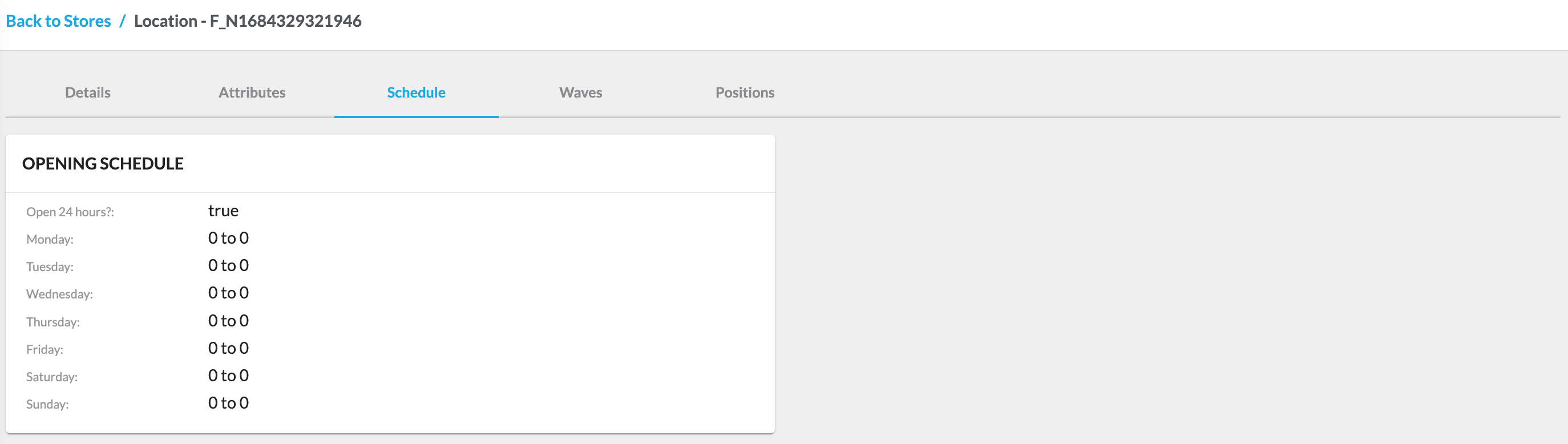Click Monday's '0 to 0' hours value

(x=228, y=238)
